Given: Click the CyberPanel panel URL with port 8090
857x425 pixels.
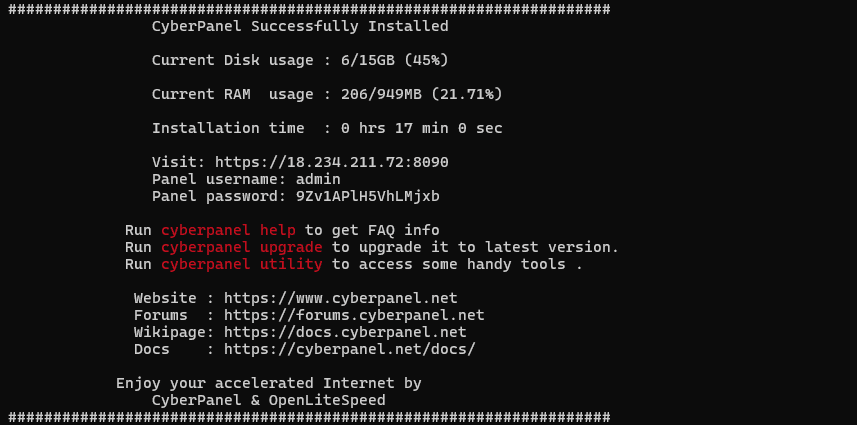Looking at the screenshot, I should coord(331,162).
